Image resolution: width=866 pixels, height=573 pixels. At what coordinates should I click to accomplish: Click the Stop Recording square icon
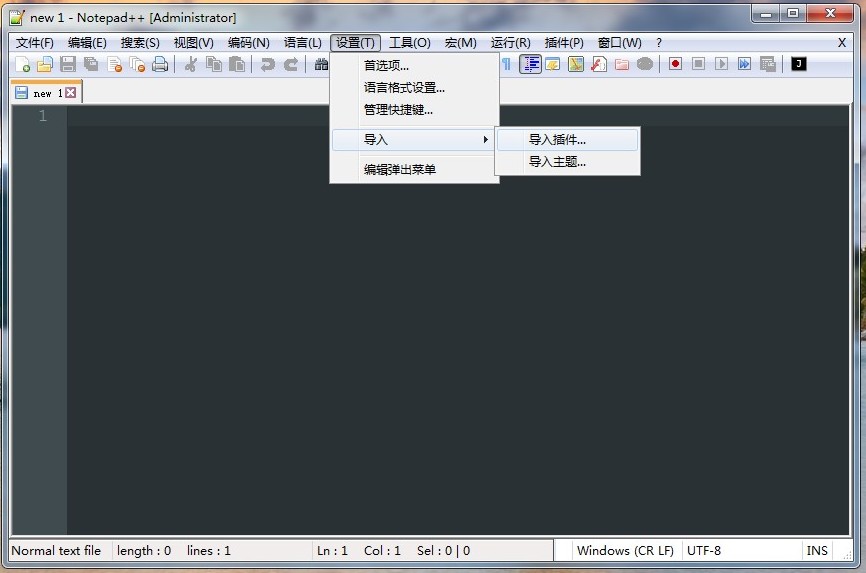click(x=698, y=64)
